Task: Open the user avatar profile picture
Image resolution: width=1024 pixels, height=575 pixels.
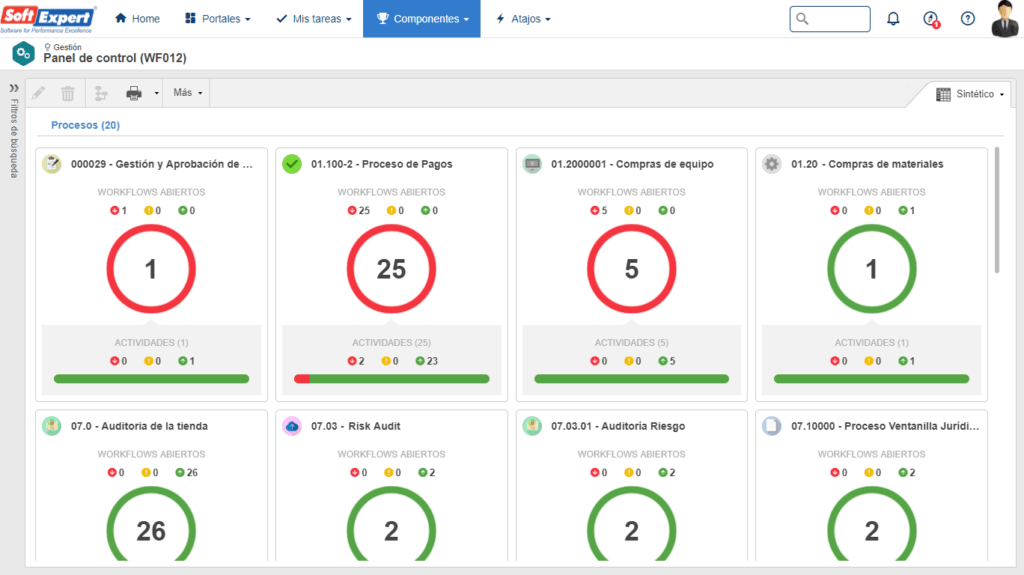Action: [1004, 19]
